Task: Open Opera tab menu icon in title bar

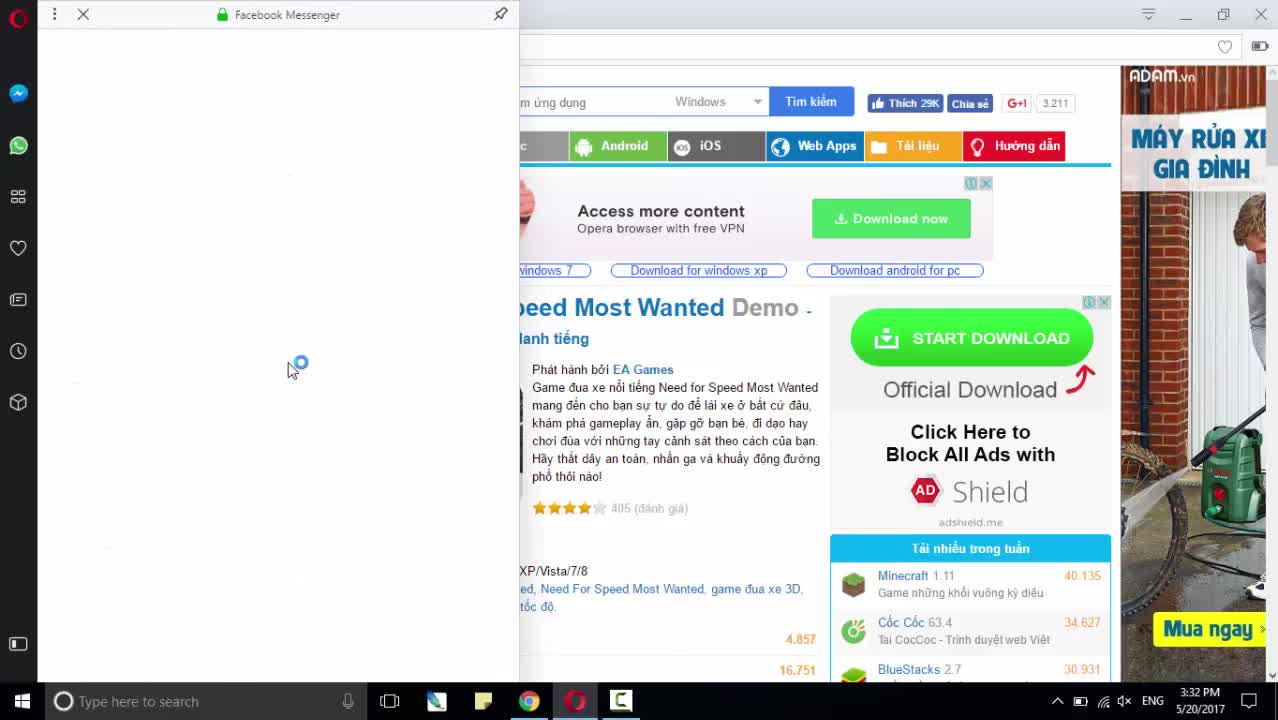Action: (x=1148, y=14)
